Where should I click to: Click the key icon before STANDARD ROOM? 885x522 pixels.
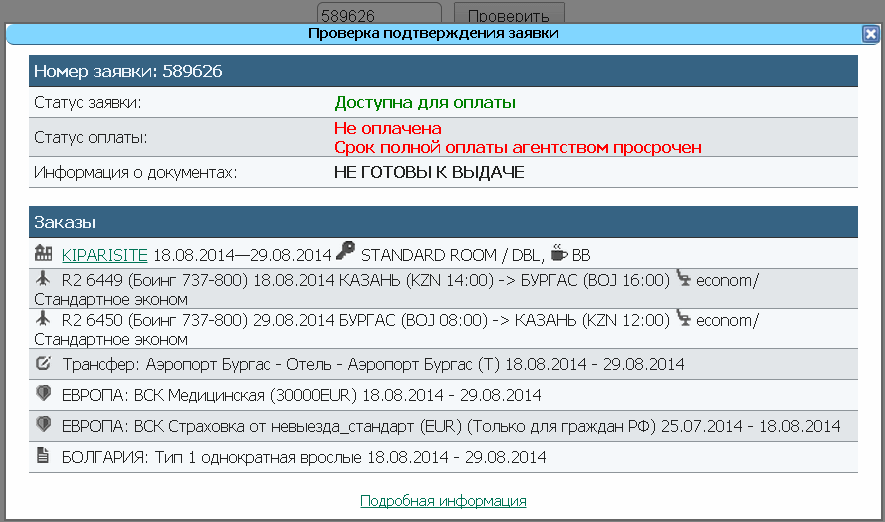click(x=345, y=253)
